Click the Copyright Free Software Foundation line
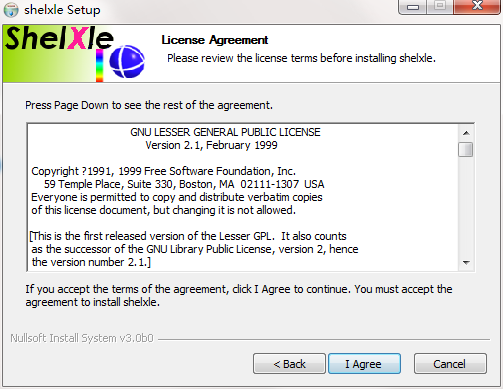 pyautogui.click(x=163, y=171)
